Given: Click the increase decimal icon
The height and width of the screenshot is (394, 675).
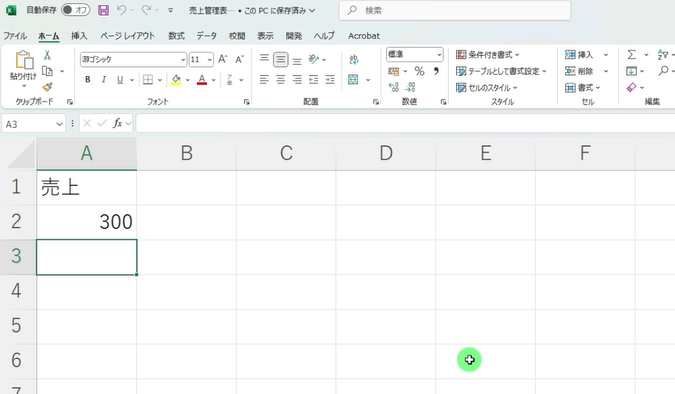Looking at the screenshot, I should point(393,87).
